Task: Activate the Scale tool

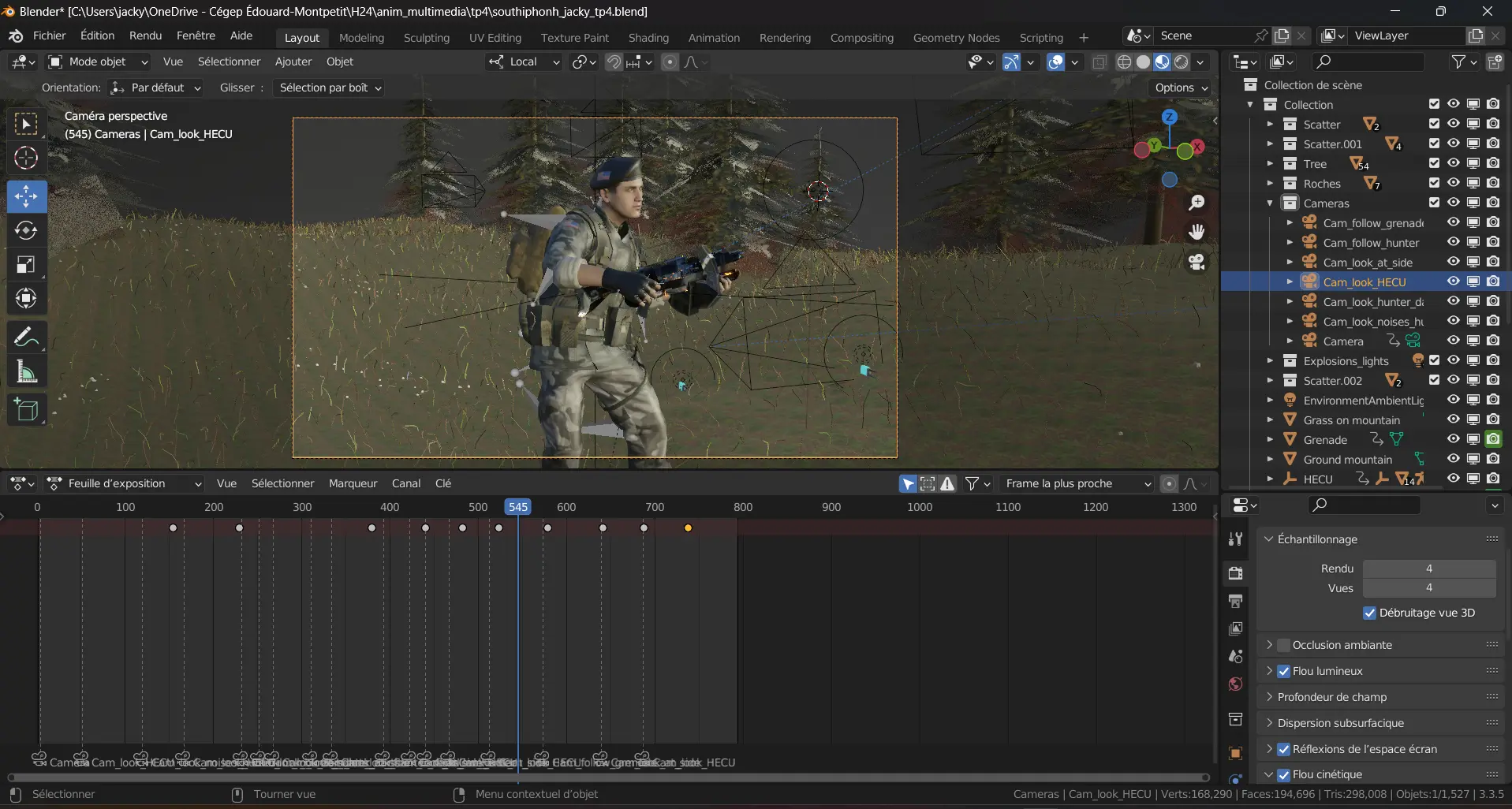Action: pyautogui.click(x=26, y=264)
